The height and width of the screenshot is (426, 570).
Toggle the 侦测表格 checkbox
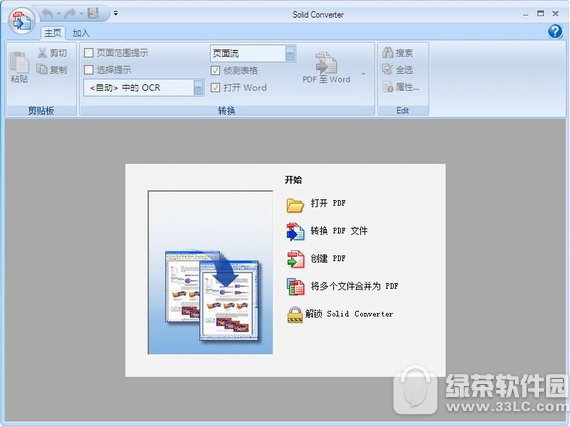click(x=215, y=71)
